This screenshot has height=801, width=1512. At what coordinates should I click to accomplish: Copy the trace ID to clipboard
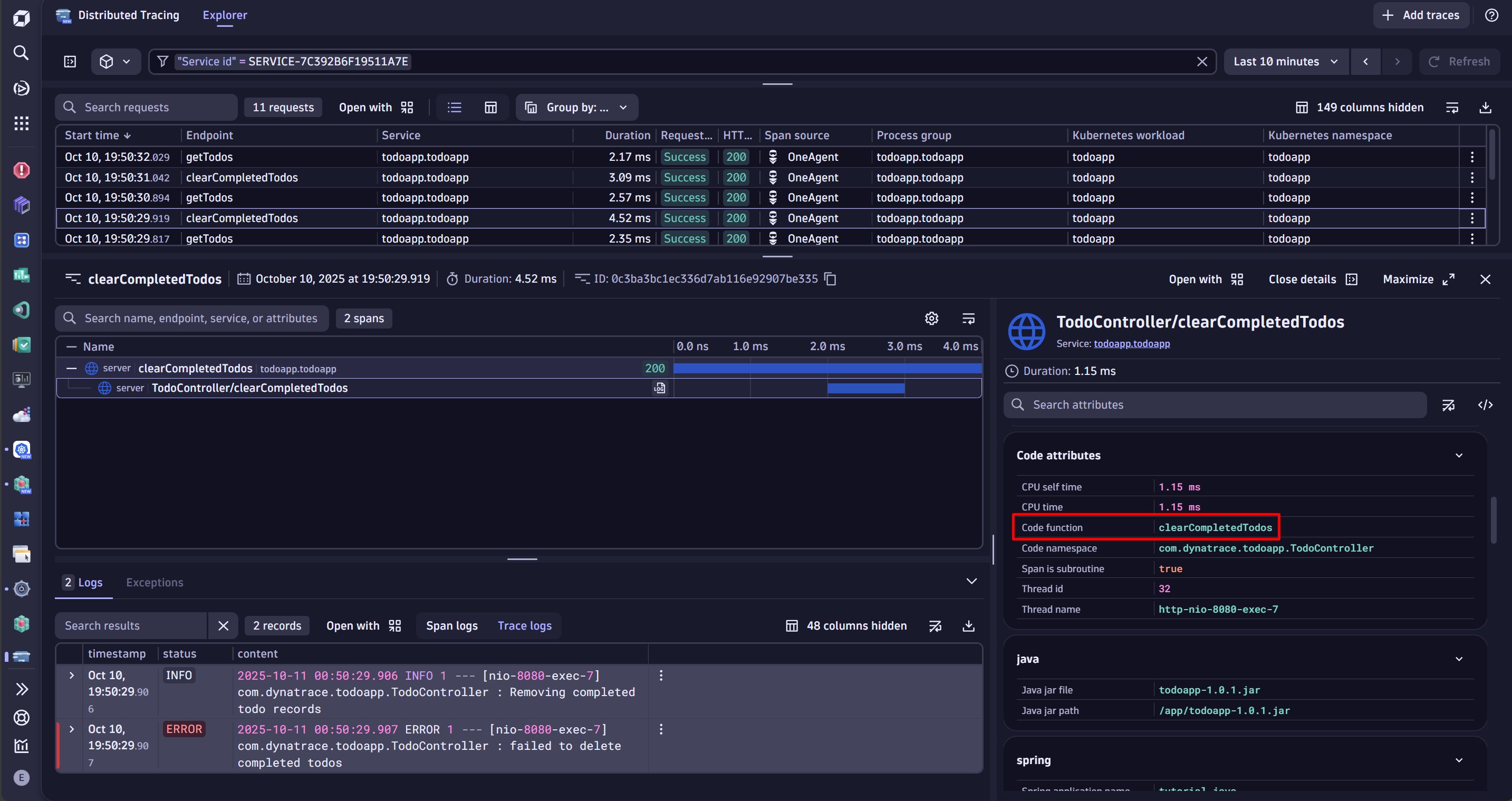tap(830, 279)
